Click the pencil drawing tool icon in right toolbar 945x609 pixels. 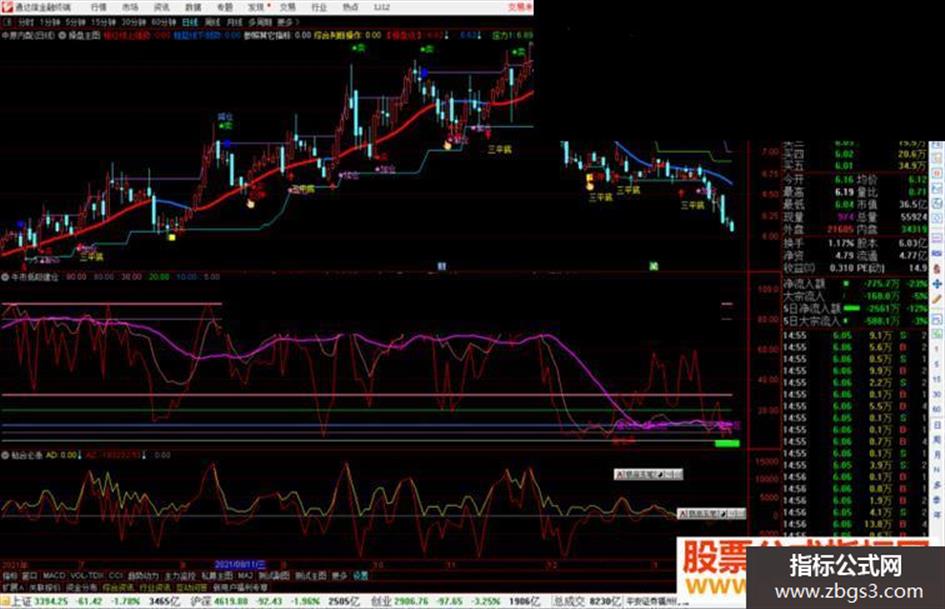(937, 299)
